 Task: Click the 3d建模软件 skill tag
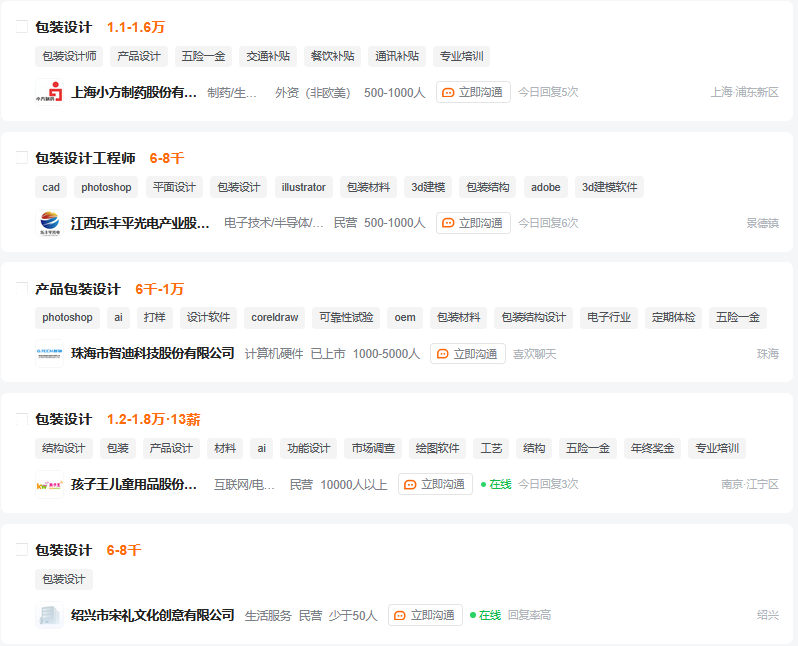pyautogui.click(x=609, y=187)
